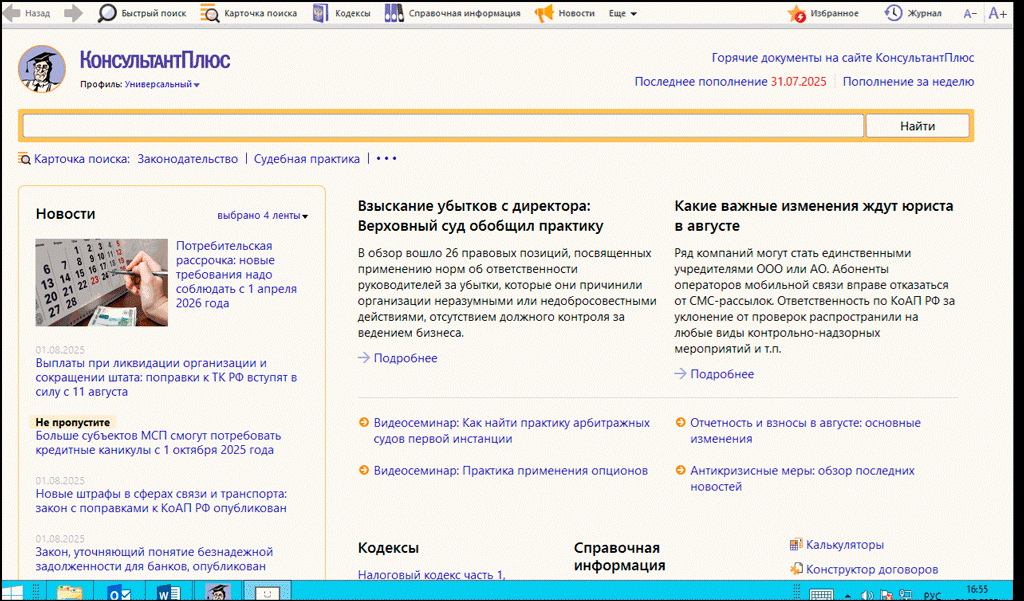Open Налоговый кодекс часть 1 link
1024x601 pixels.
click(x=432, y=575)
